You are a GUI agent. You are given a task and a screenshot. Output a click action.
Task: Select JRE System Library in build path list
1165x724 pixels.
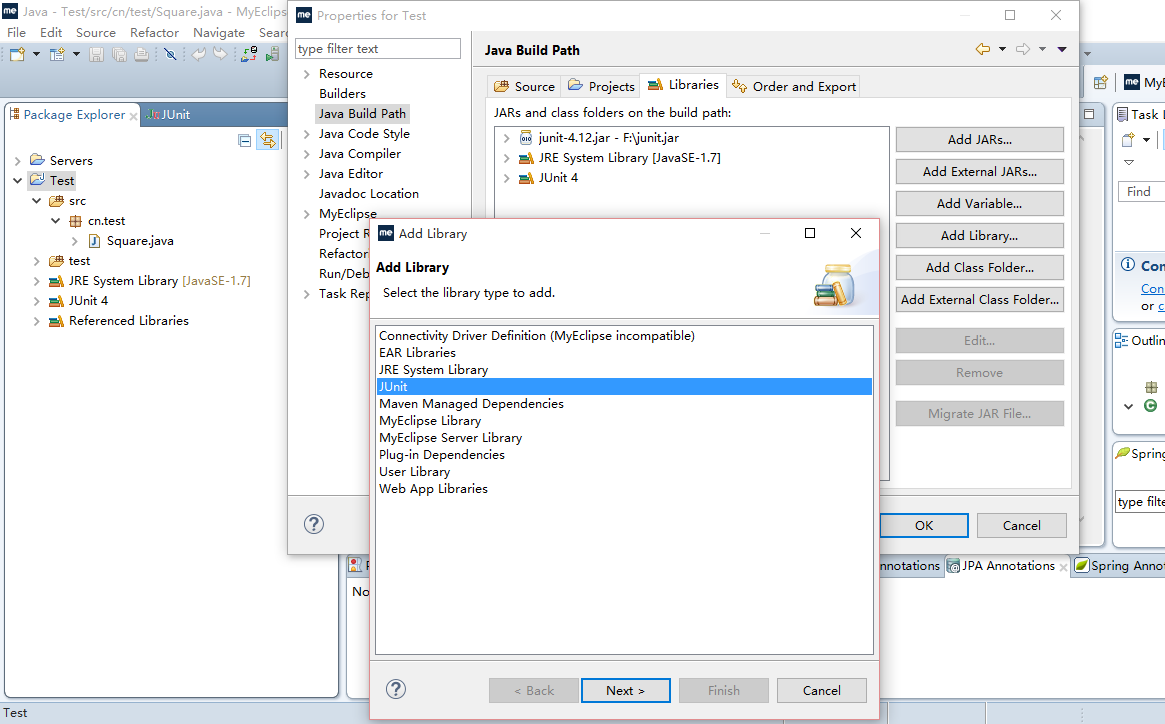(629, 158)
